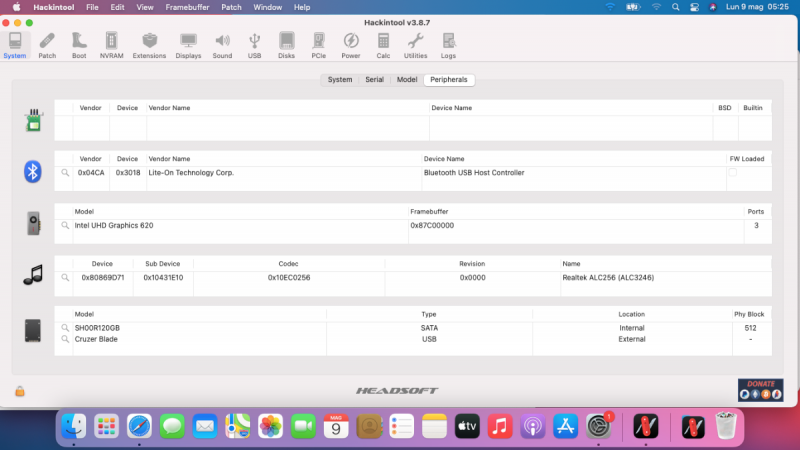Click the magnifier next to SH00R120GB disk
Viewport: 800px width, 450px height.
tap(65, 328)
